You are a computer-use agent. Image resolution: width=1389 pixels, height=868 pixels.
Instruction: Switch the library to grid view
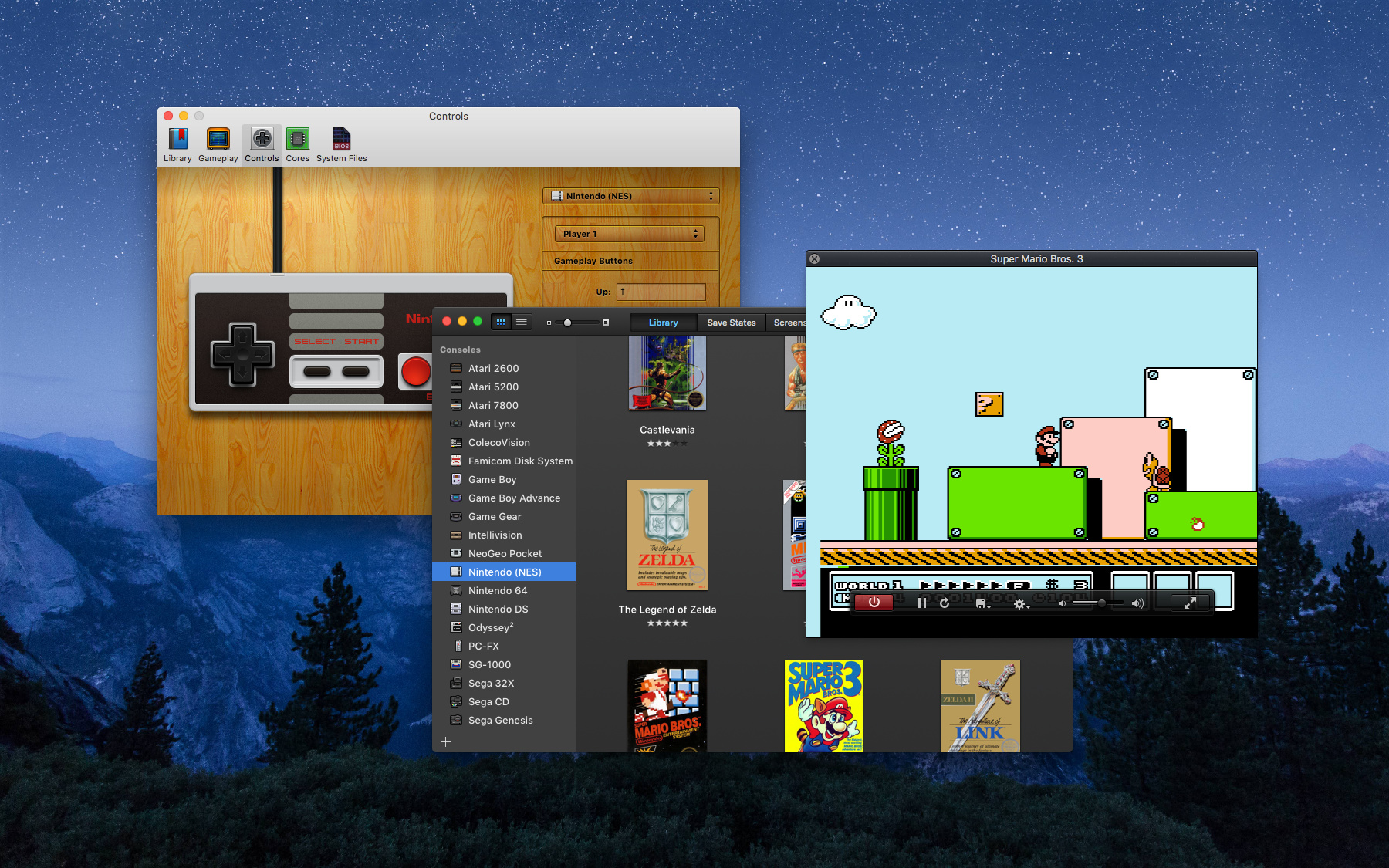point(502,322)
